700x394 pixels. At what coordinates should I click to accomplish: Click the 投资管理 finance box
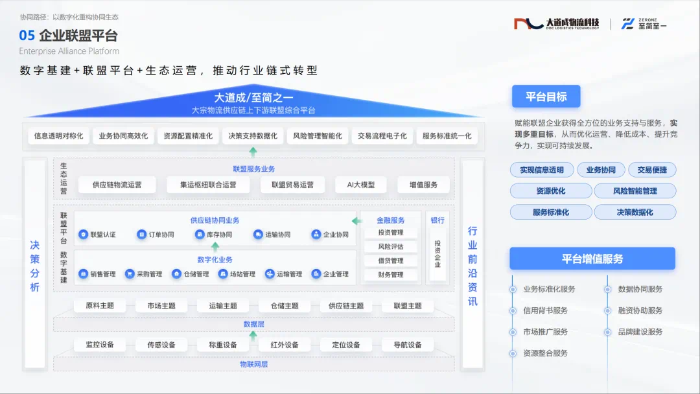(391, 232)
